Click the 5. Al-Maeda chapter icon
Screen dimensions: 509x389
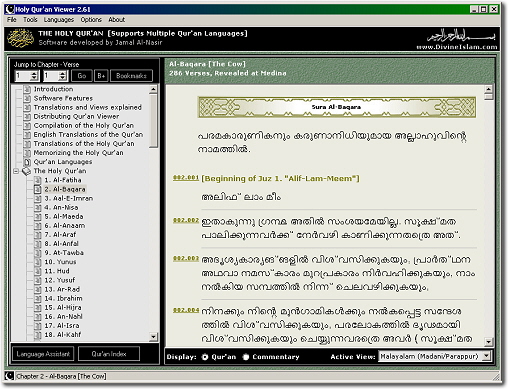point(38,217)
